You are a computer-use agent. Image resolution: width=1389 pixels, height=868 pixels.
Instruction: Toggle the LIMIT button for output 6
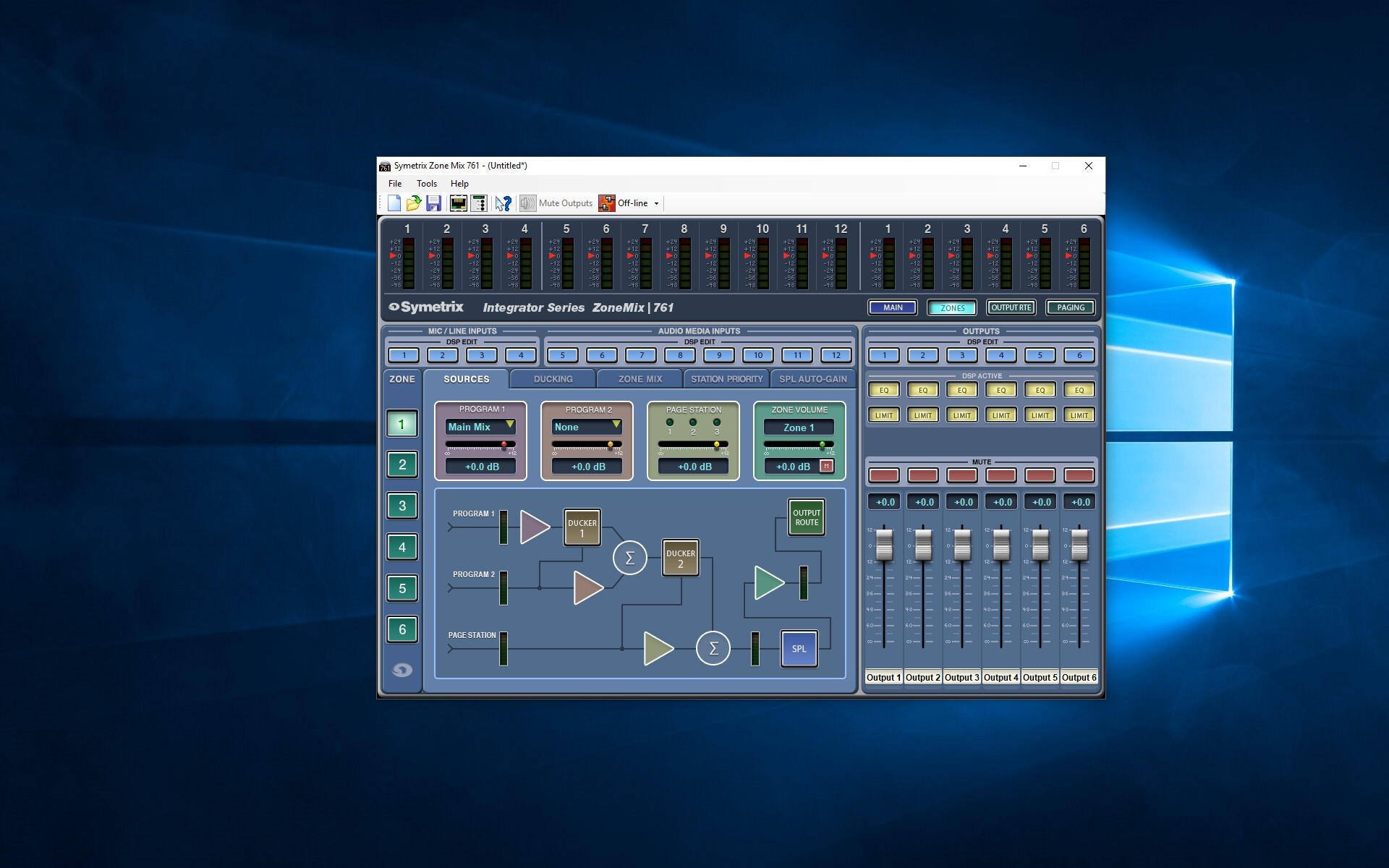1079,415
